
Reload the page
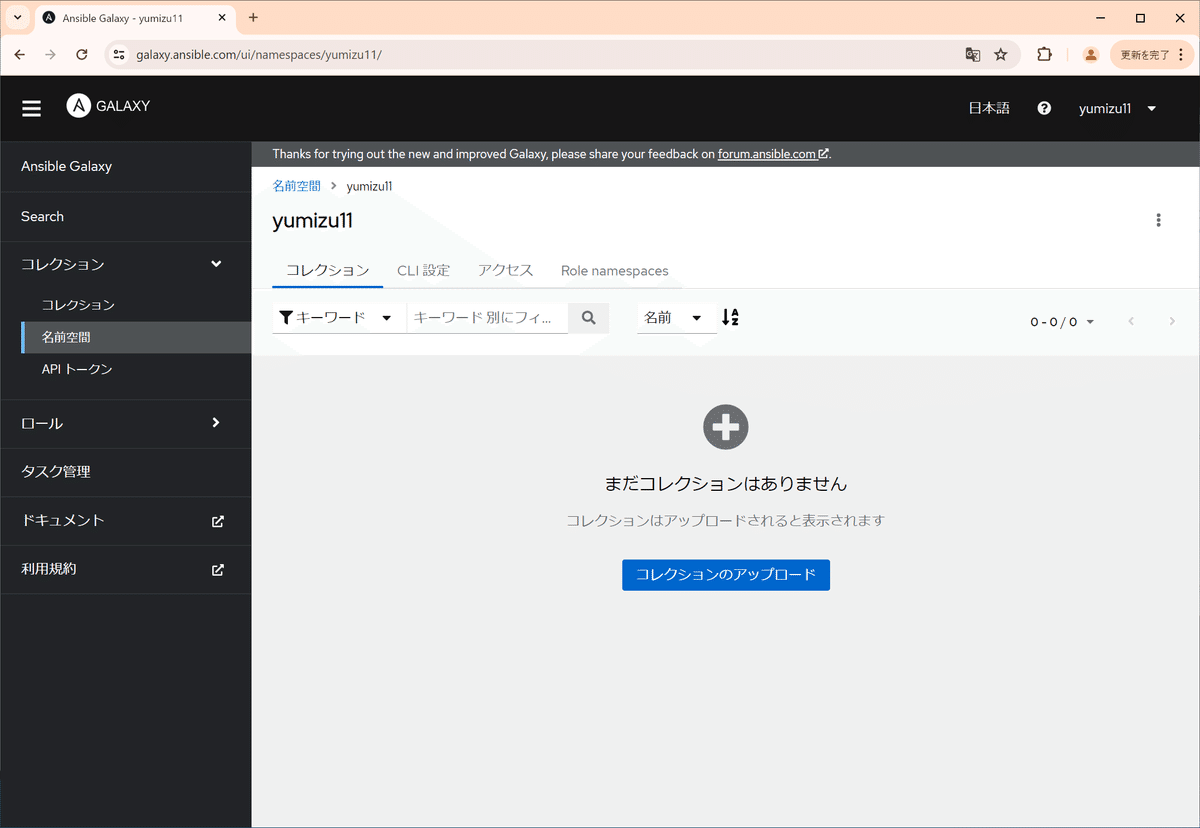coord(82,55)
